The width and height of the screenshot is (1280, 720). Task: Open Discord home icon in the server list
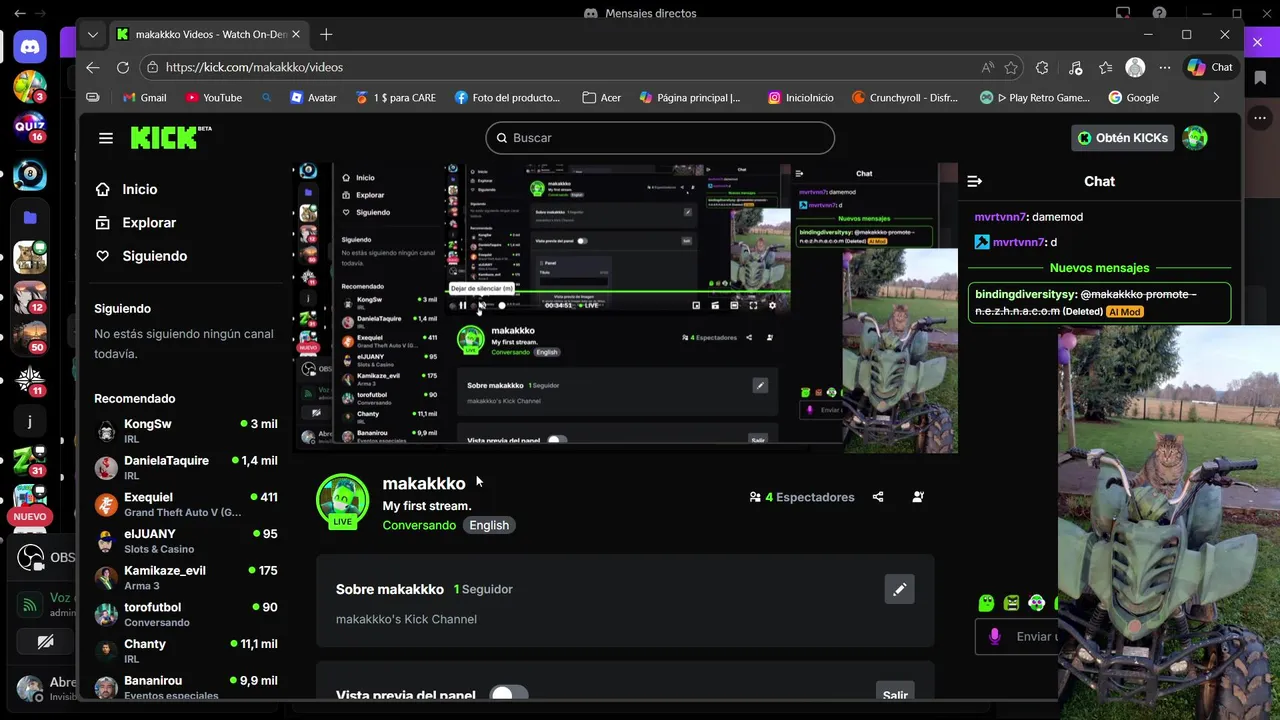point(30,45)
